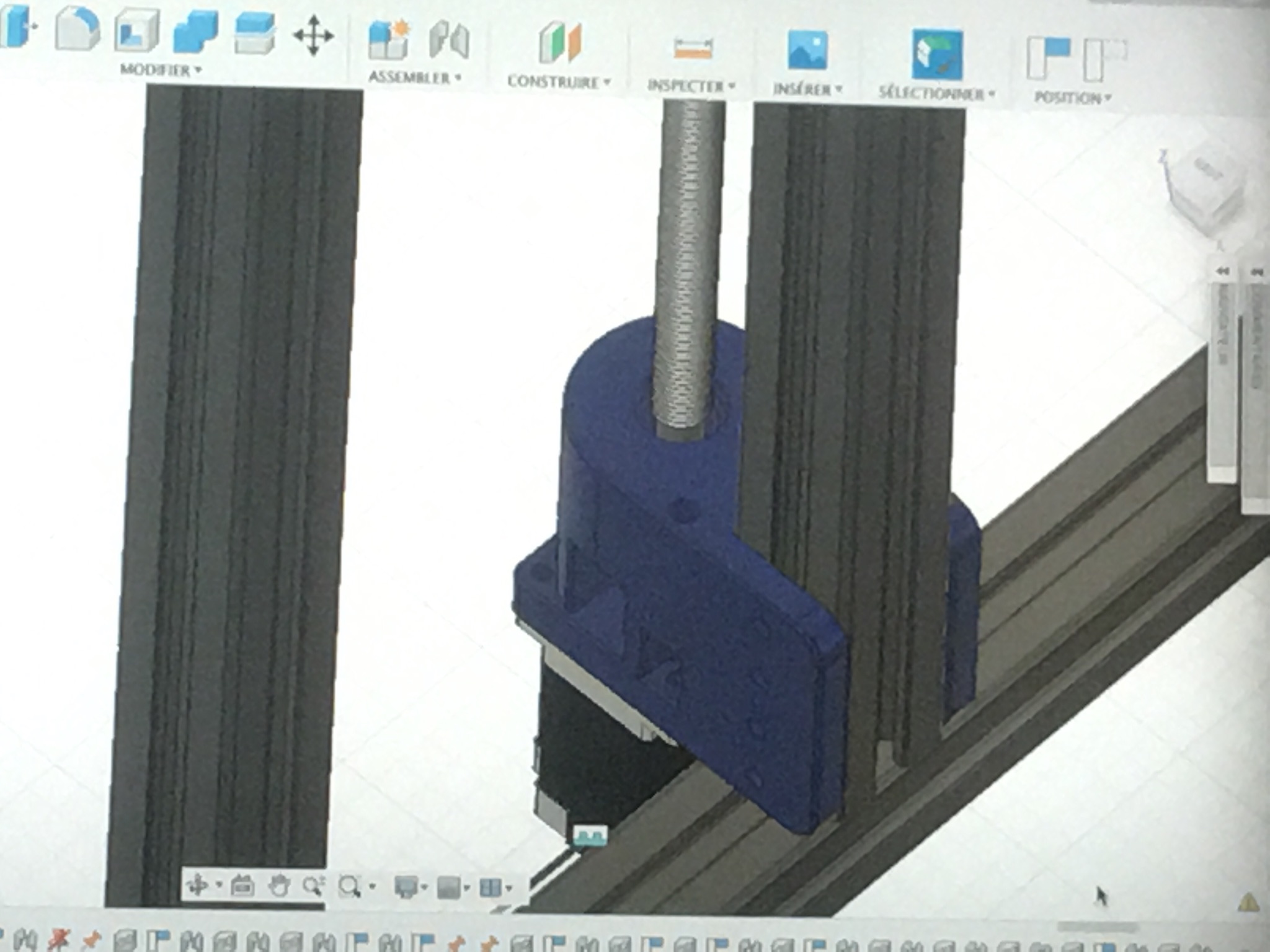Image resolution: width=1270 pixels, height=952 pixels.
Task: Expand the Viewports dropdown arrow
Action: (x=508, y=888)
